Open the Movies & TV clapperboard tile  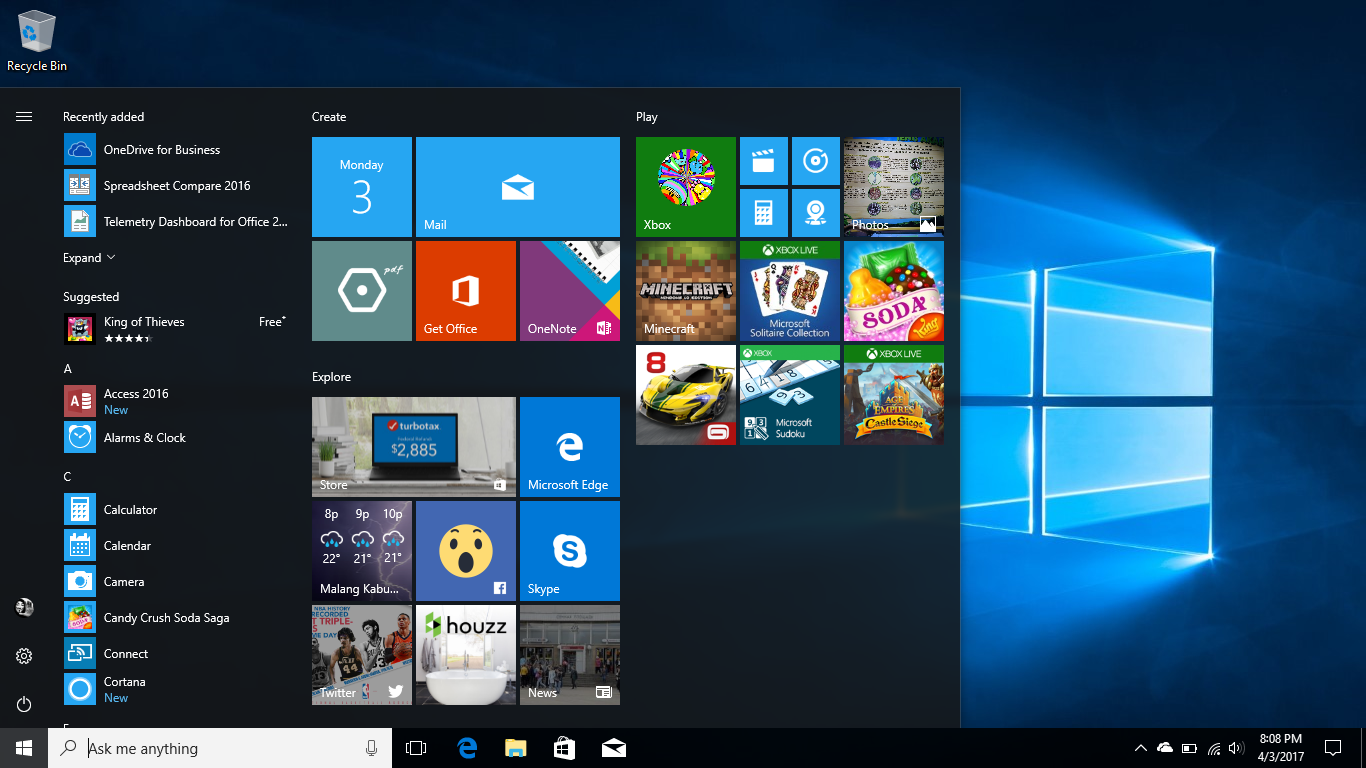click(764, 161)
